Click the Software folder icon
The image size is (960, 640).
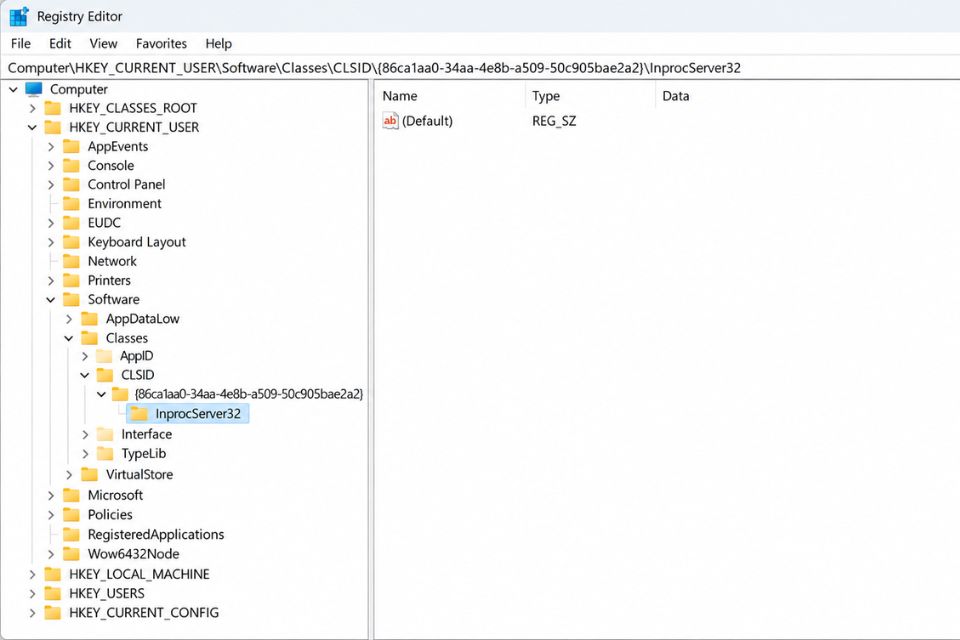pos(71,299)
